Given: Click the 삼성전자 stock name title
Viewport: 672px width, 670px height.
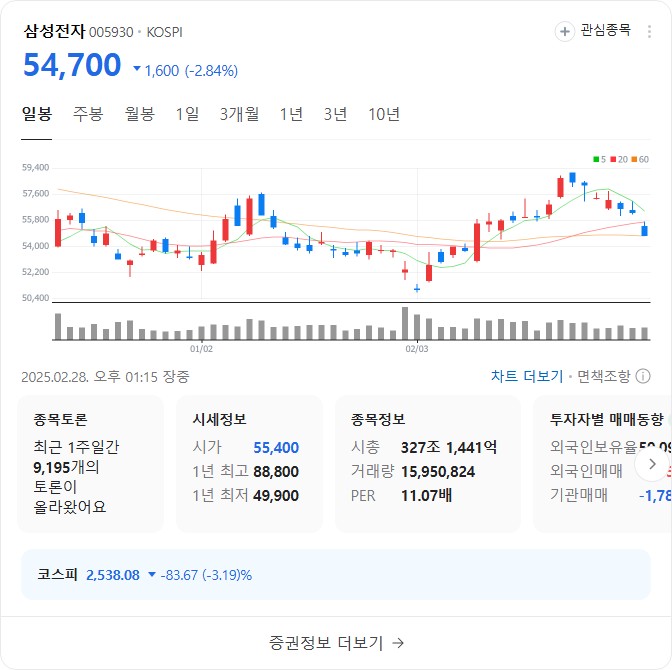Looking at the screenshot, I should pos(54,31).
